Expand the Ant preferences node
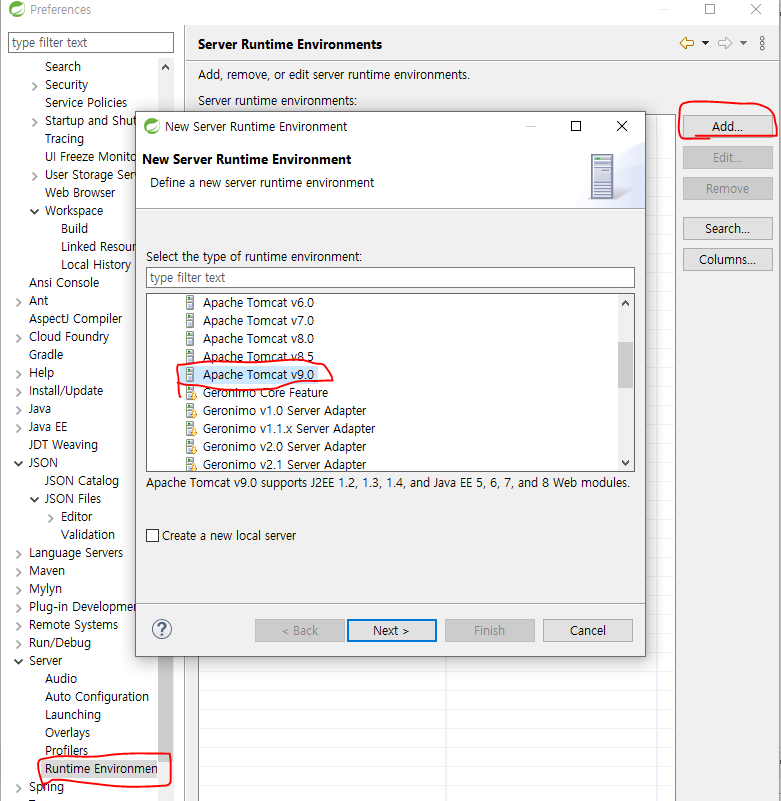781x801 pixels. [x=18, y=302]
